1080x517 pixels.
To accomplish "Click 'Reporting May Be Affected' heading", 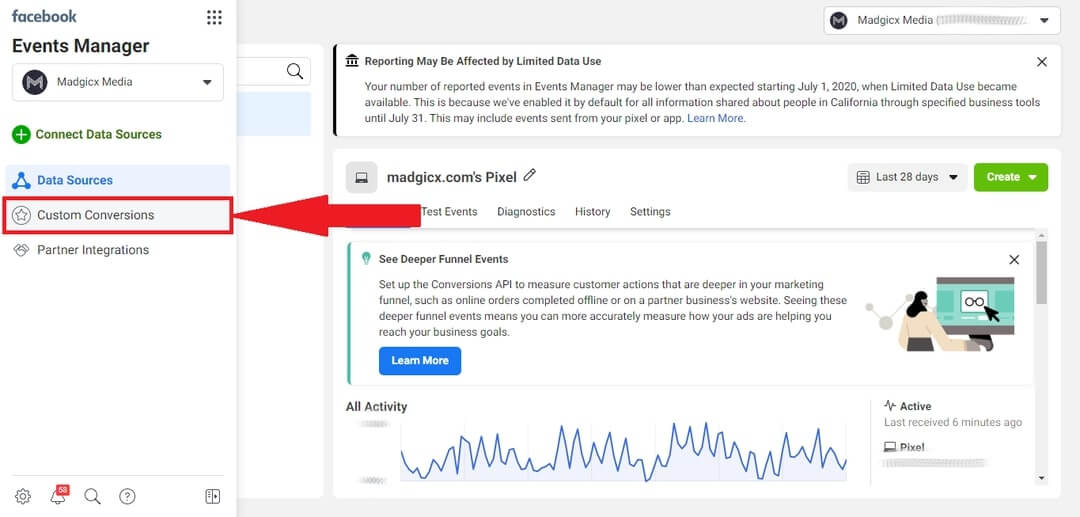I will coord(483,61).
